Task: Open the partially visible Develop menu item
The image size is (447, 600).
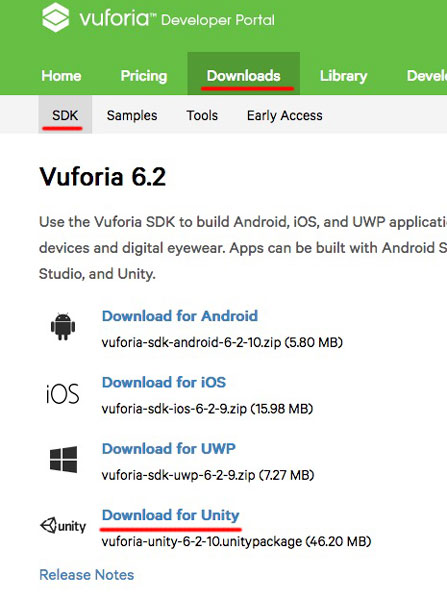Action: [x=427, y=76]
